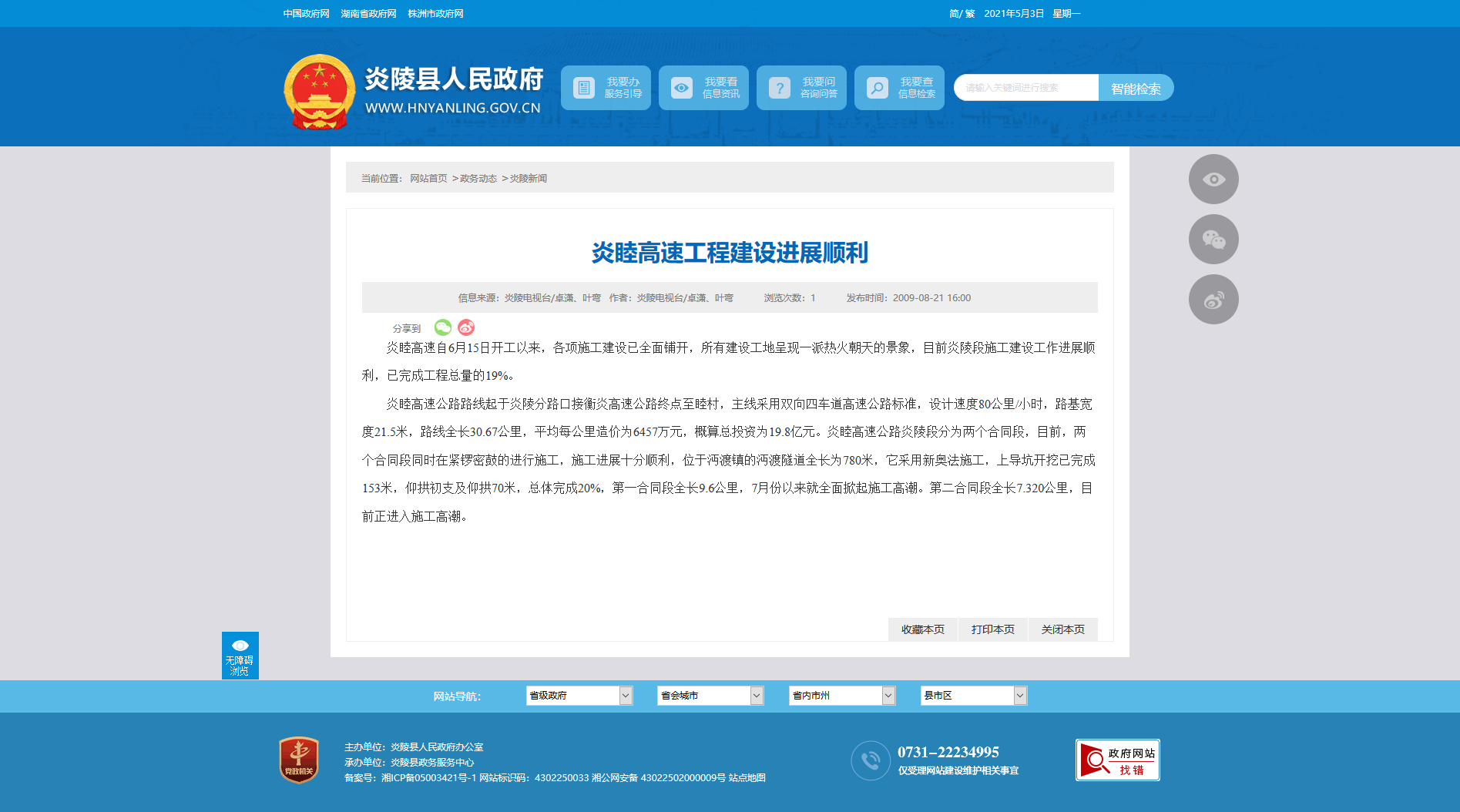Switch between 简/繁 Chinese text
This screenshot has height=812, width=1460.
point(962,14)
